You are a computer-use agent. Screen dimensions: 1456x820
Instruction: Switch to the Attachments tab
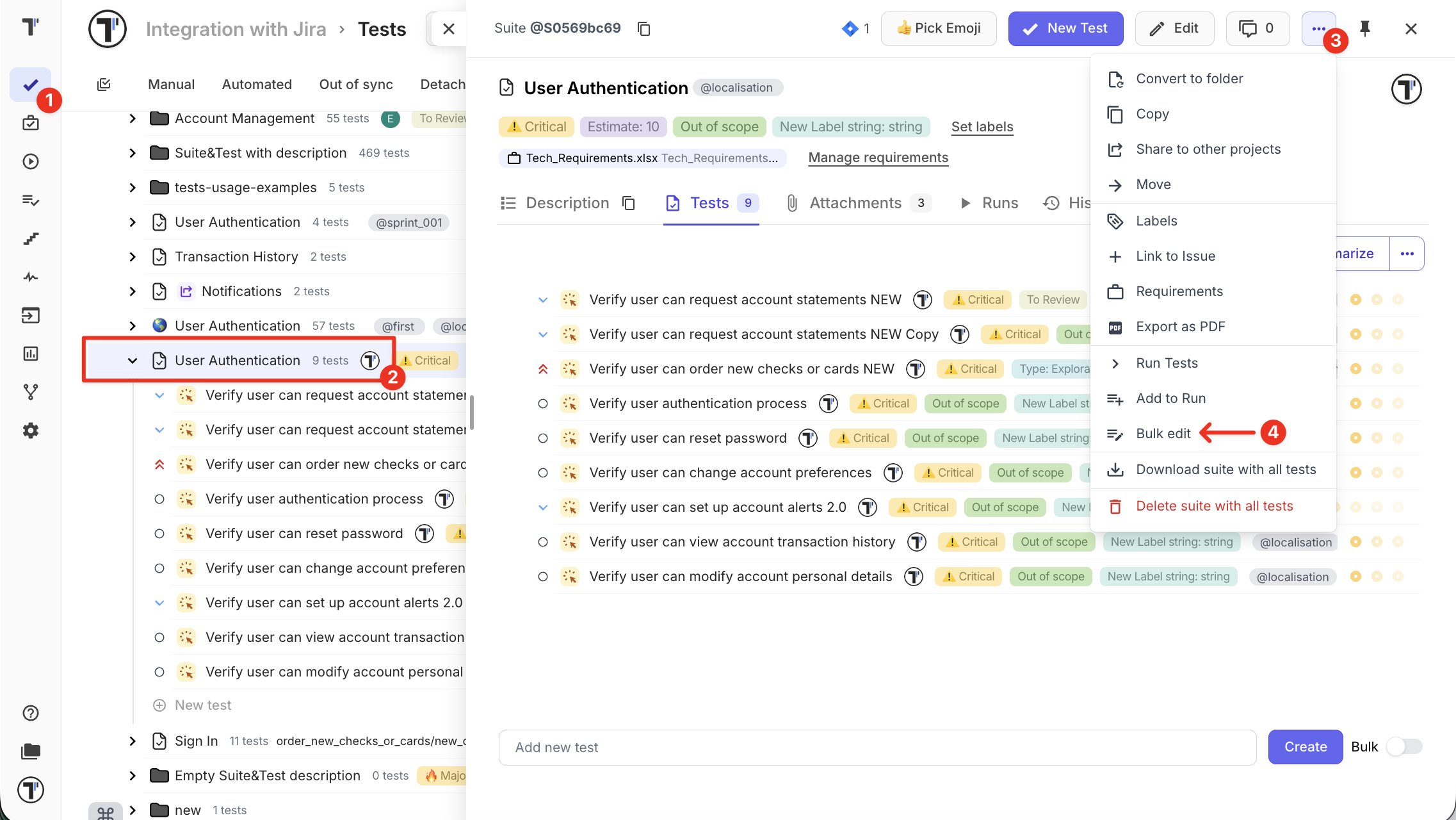[855, 203]
